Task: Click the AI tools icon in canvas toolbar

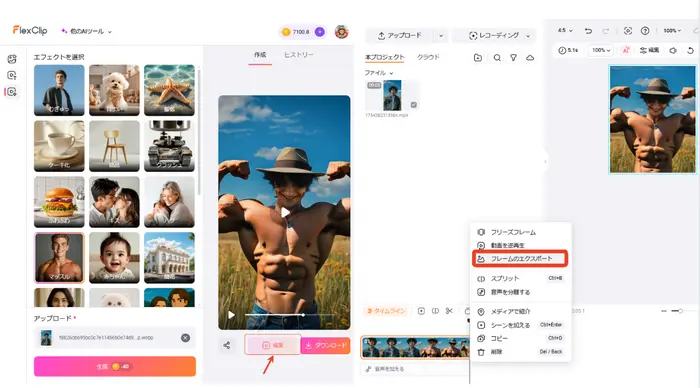Action: 626,50
